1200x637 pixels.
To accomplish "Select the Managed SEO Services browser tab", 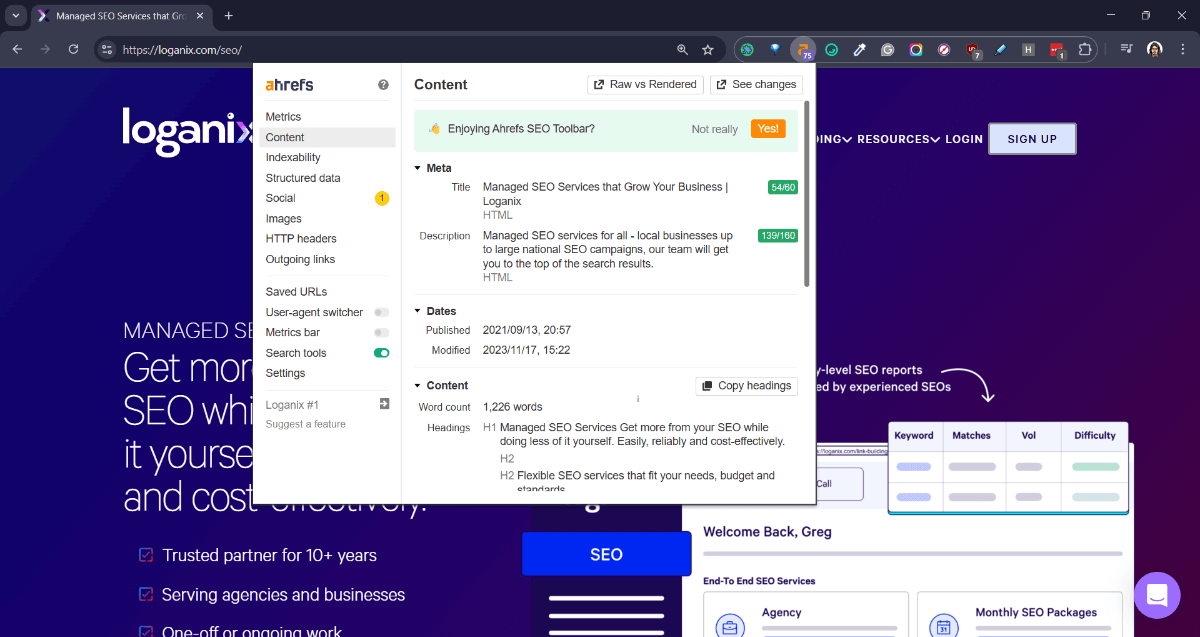I will point(120,16).
